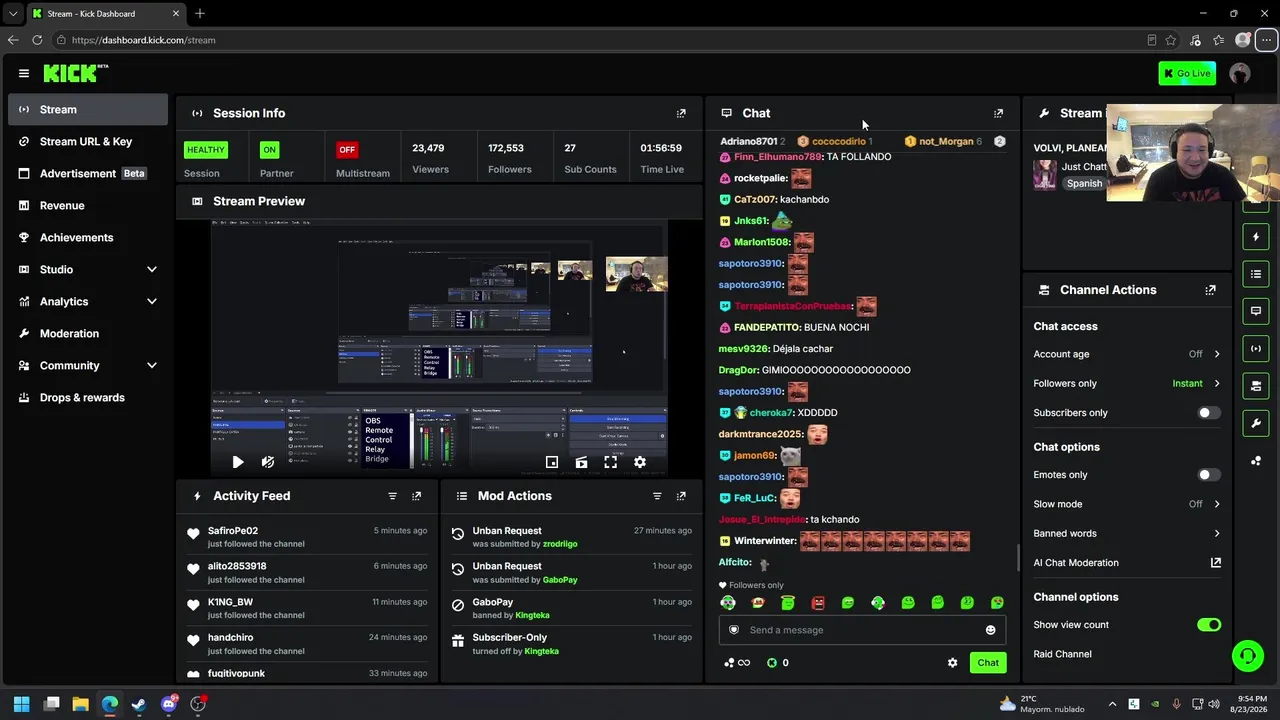This screenshot has height=720, width=1280.
Task: Reload the page in the browser
Action: coord(37,40)
